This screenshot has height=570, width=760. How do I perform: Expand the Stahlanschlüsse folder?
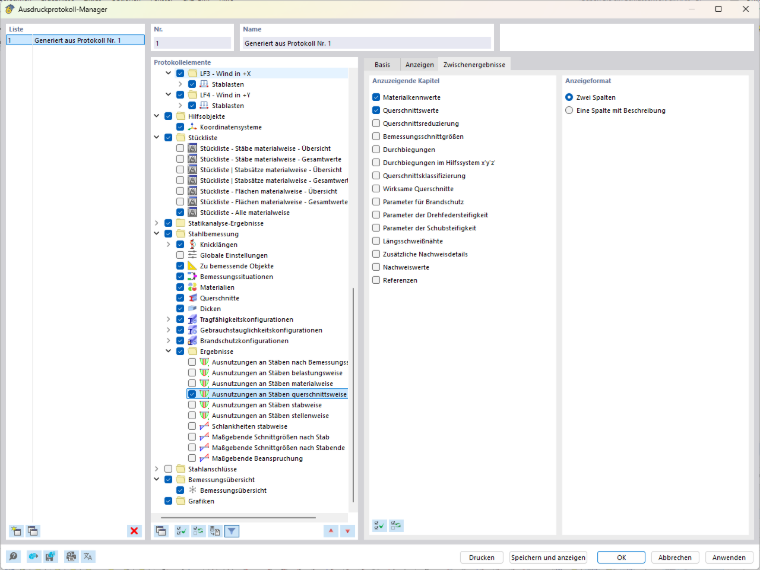(157, 469)
